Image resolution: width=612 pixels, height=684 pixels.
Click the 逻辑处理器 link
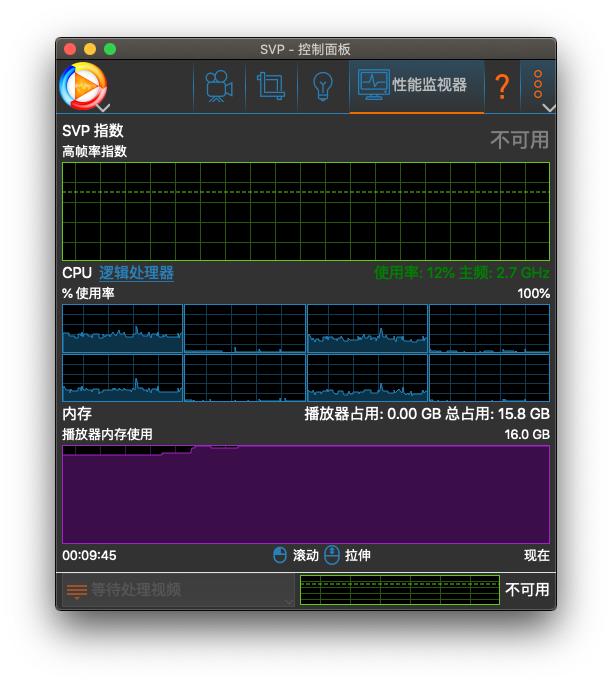136,273
